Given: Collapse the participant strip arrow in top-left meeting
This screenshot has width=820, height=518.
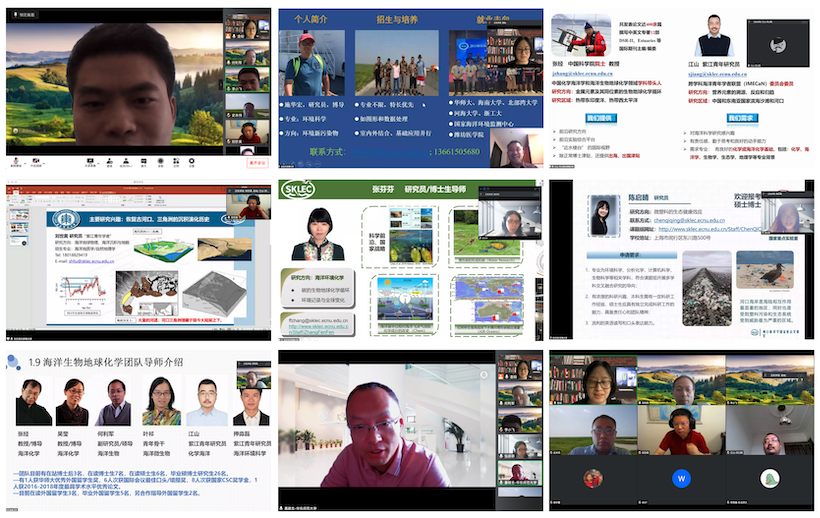Looking at the screenshot, I should pos(221,84).
